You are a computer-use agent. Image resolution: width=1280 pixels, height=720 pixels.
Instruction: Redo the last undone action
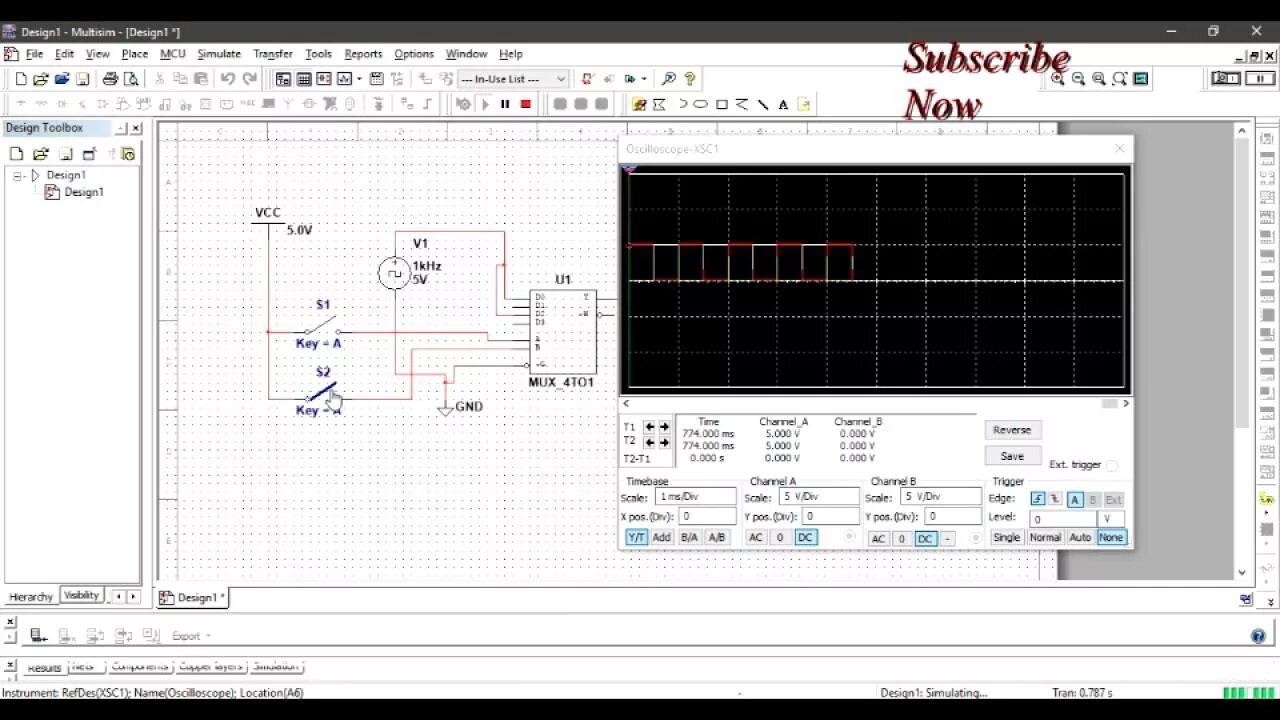coord(250,79)
